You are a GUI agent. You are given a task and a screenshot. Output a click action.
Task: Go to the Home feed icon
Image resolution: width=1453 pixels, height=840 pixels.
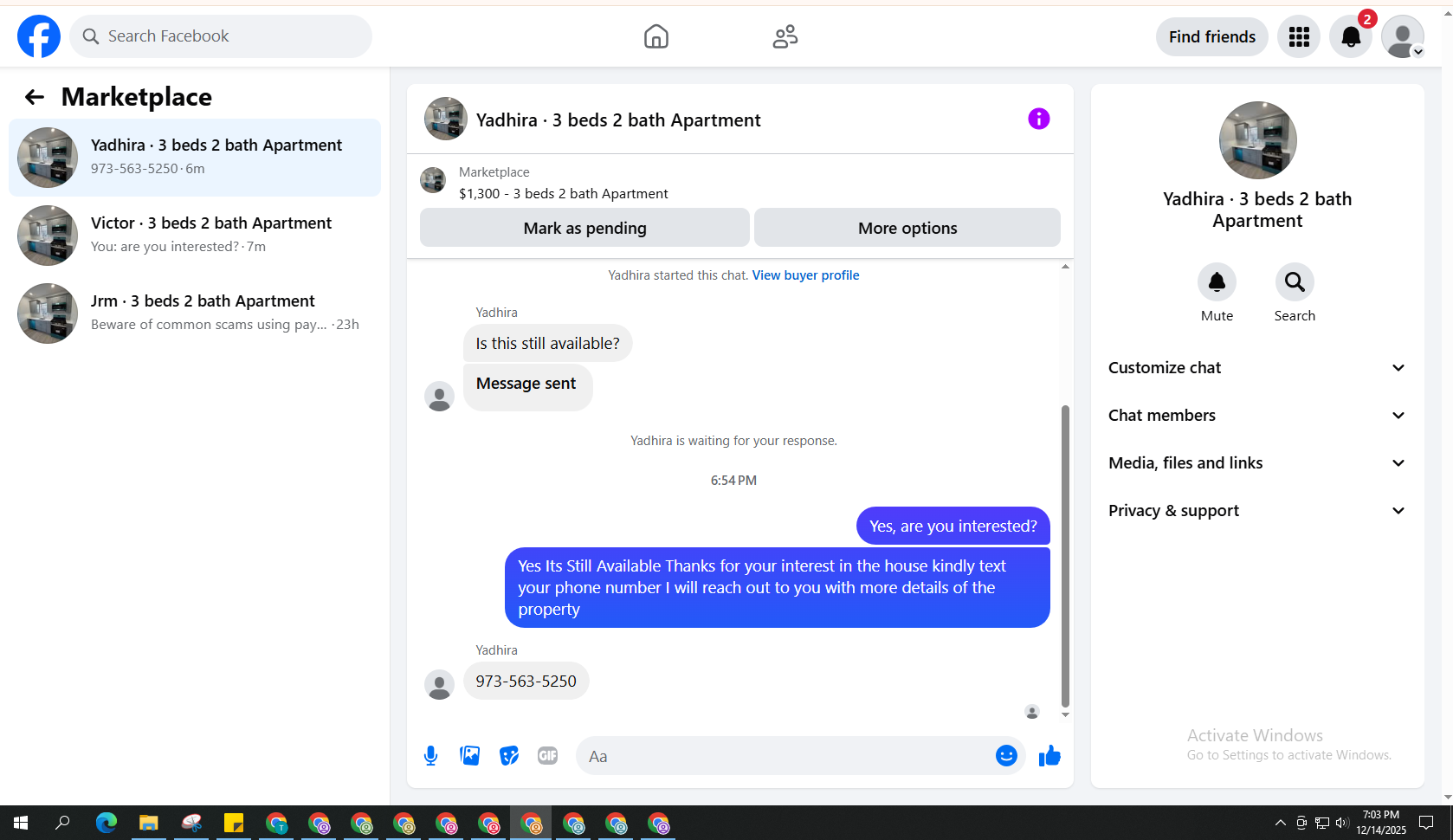(x=656, y=36)
